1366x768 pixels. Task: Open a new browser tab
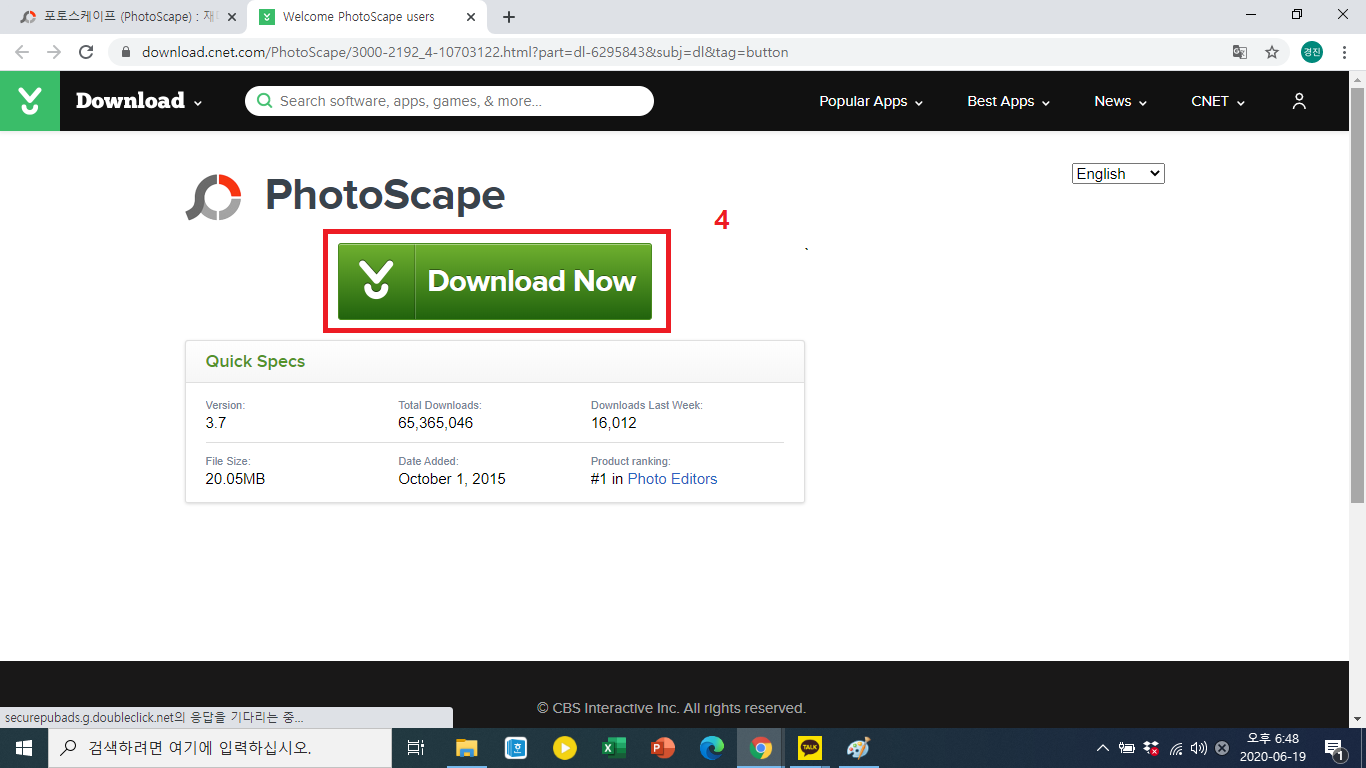tap(509, 17)
